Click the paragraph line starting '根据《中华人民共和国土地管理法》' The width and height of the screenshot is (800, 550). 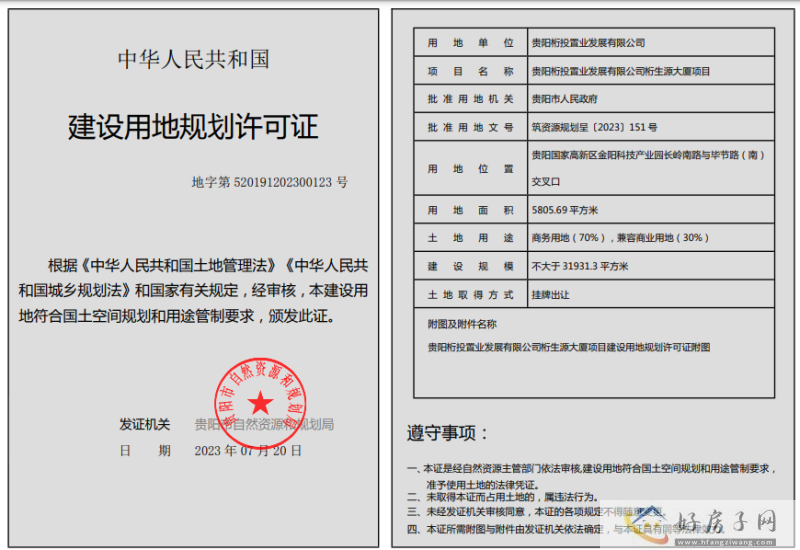[x=208, y=265]
